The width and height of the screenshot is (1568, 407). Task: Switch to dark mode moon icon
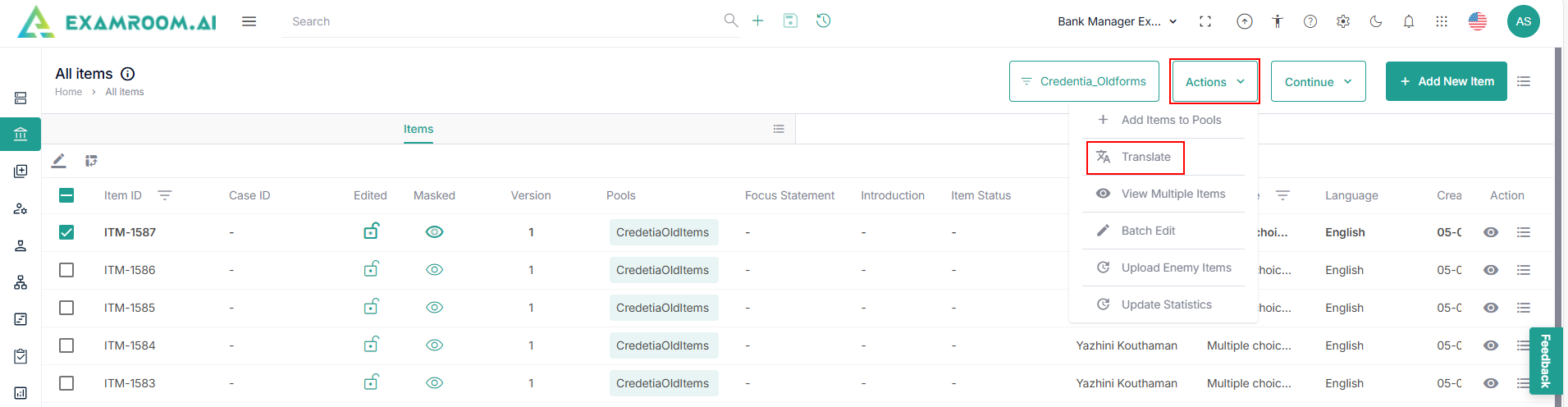[1376, 21]
